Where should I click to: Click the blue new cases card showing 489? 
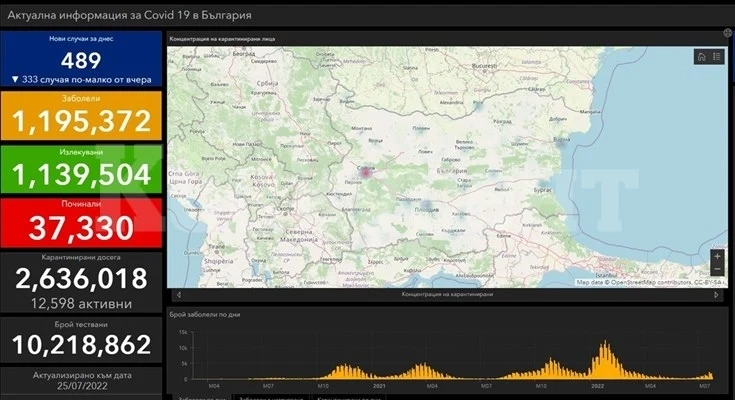point(81,59)
